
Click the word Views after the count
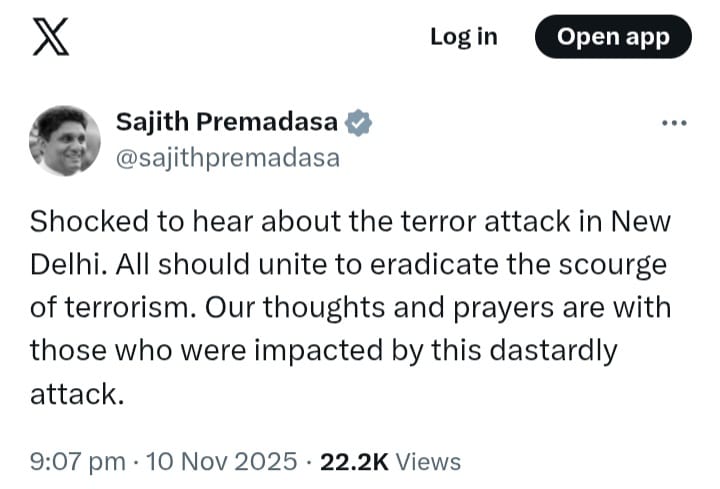429,461
